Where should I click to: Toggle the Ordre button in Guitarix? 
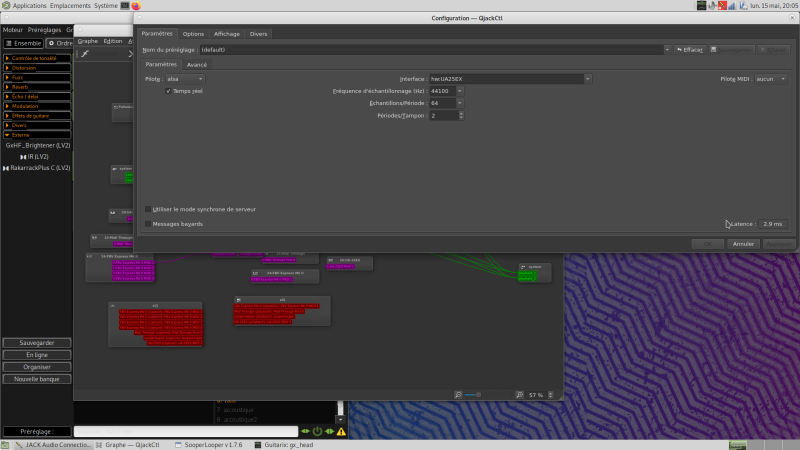tap(60, 43)
